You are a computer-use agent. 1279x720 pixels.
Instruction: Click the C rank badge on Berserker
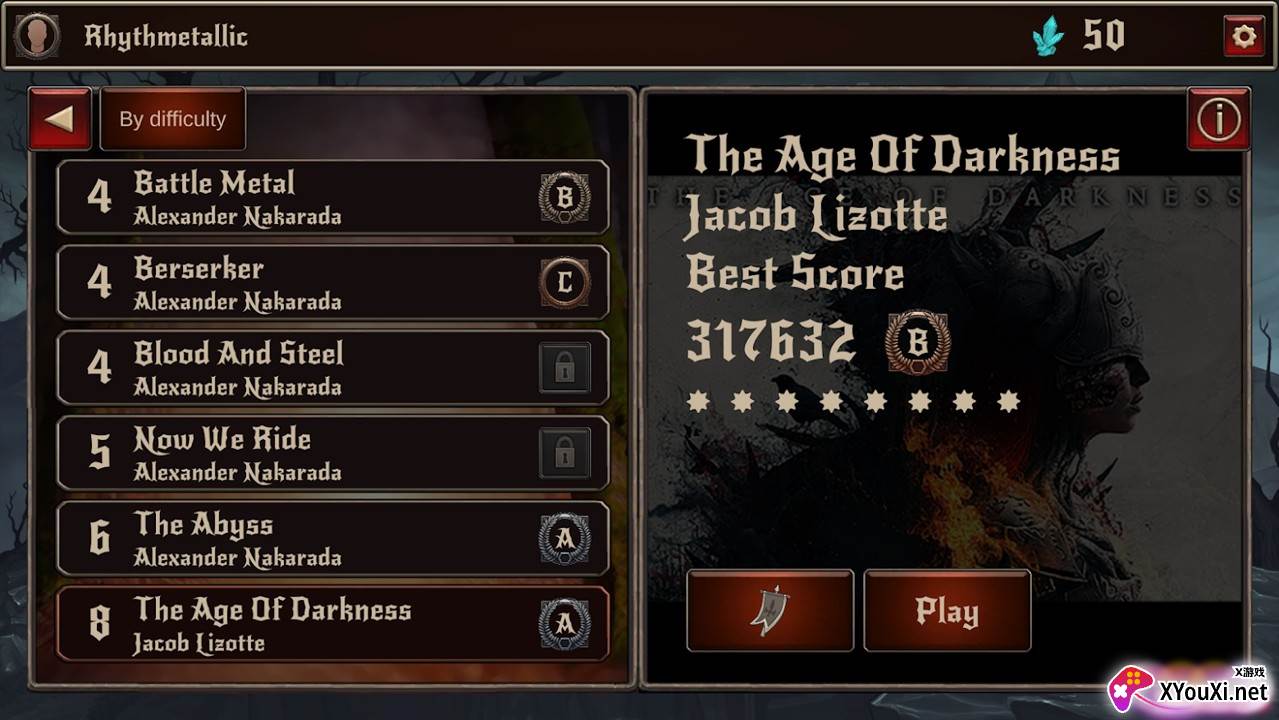click(x=565, y=283)
